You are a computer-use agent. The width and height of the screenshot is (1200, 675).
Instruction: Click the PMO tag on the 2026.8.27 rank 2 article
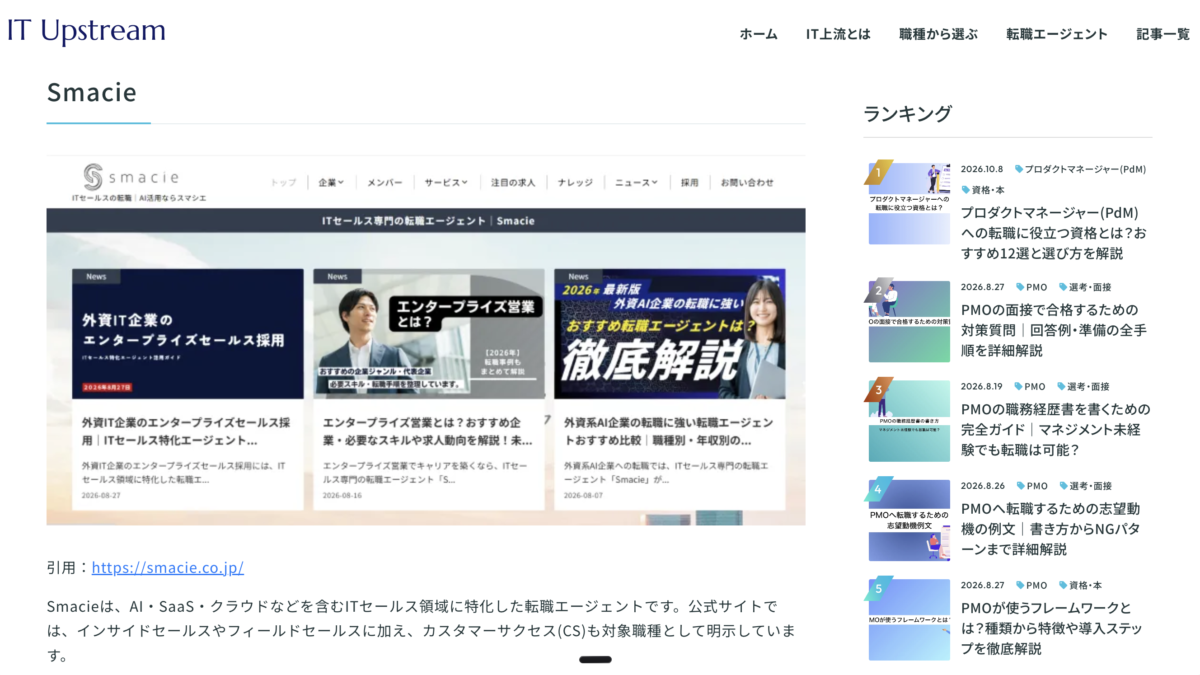[1032, 287]
